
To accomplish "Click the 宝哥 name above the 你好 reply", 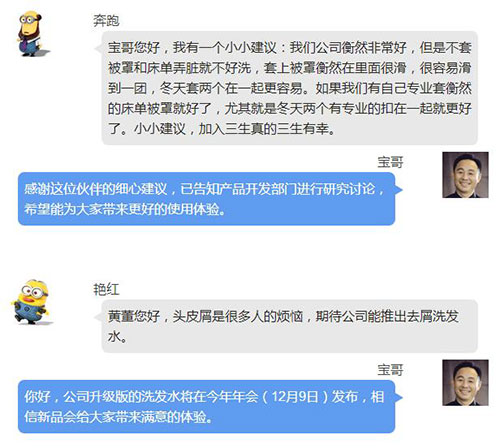I will [x=390, y=370].
